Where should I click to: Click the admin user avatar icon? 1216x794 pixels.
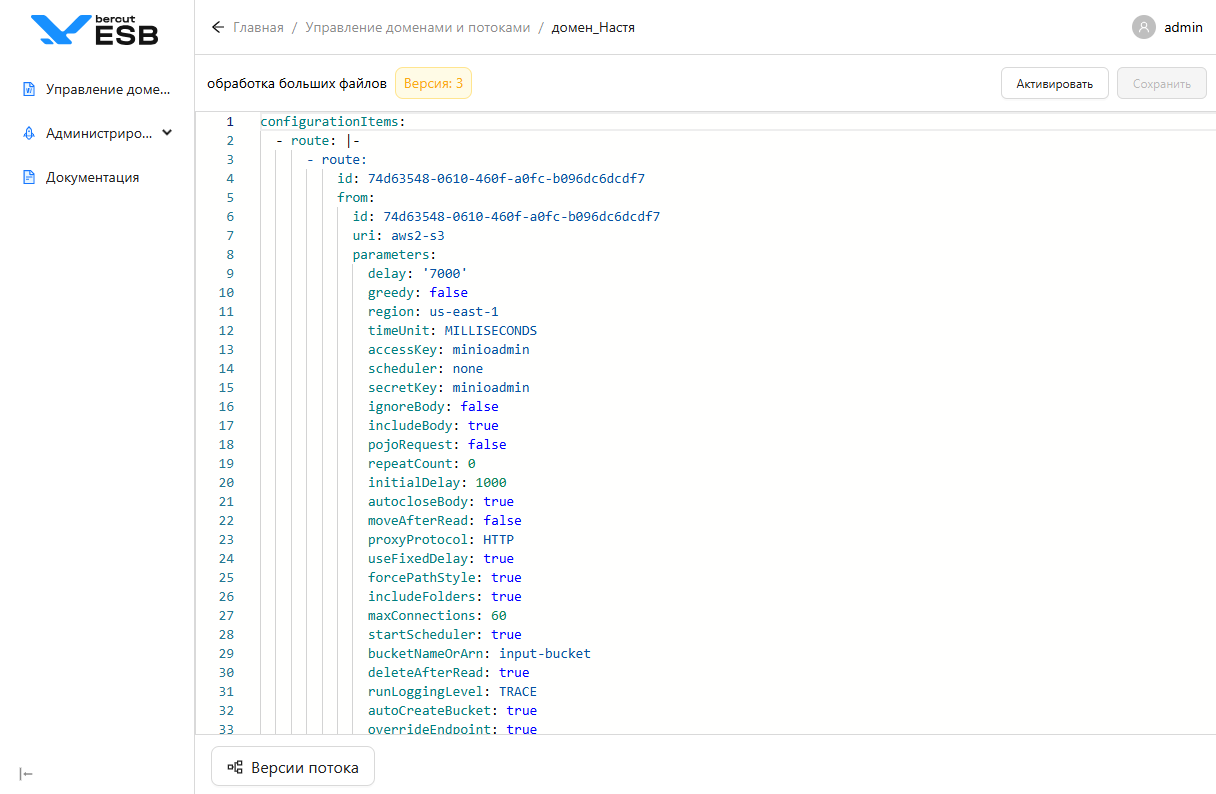coord(1144,27)
